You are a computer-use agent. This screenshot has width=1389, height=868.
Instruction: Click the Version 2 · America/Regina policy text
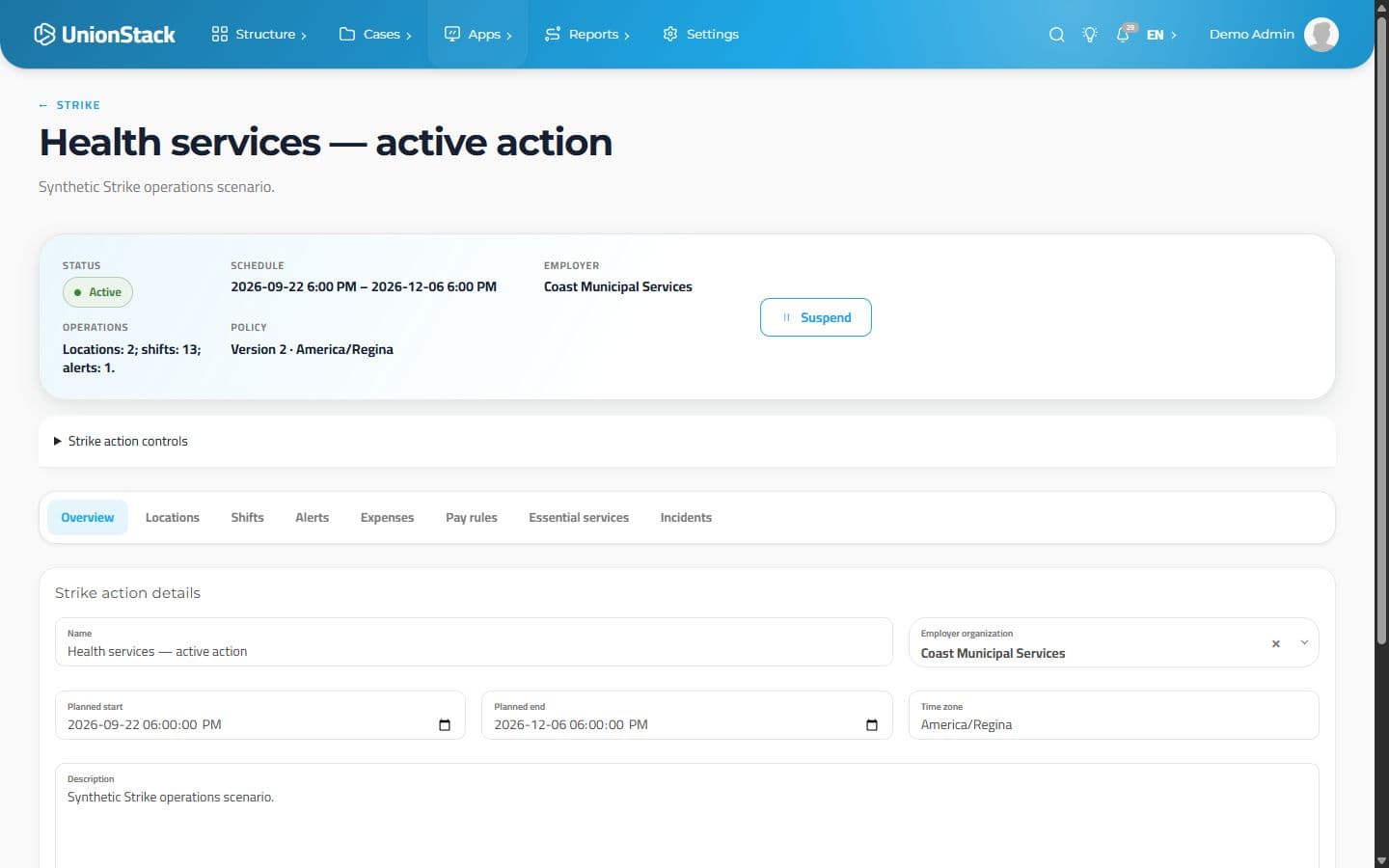point(312,350)
